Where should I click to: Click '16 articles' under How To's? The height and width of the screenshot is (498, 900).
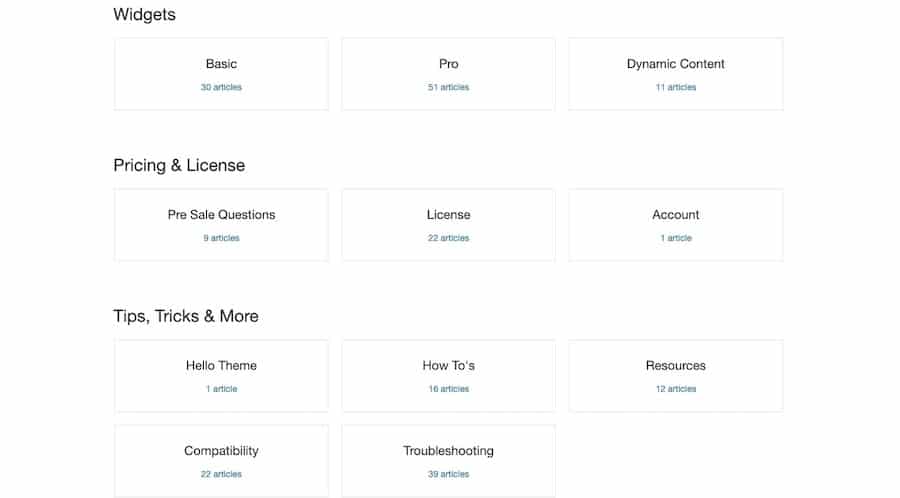click(x=448, y=390)
